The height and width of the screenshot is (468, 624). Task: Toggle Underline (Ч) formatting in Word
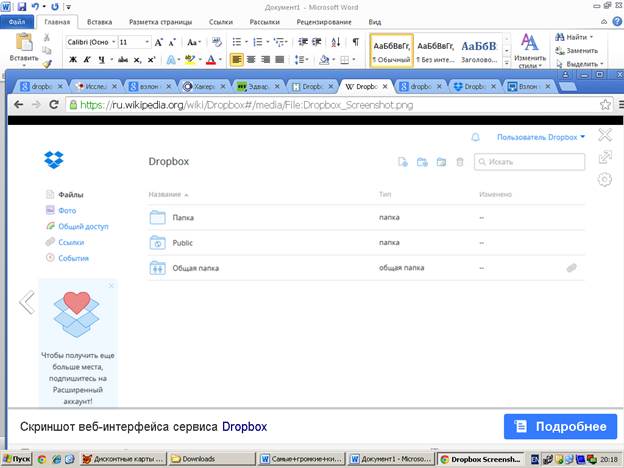tap(101, 60)
